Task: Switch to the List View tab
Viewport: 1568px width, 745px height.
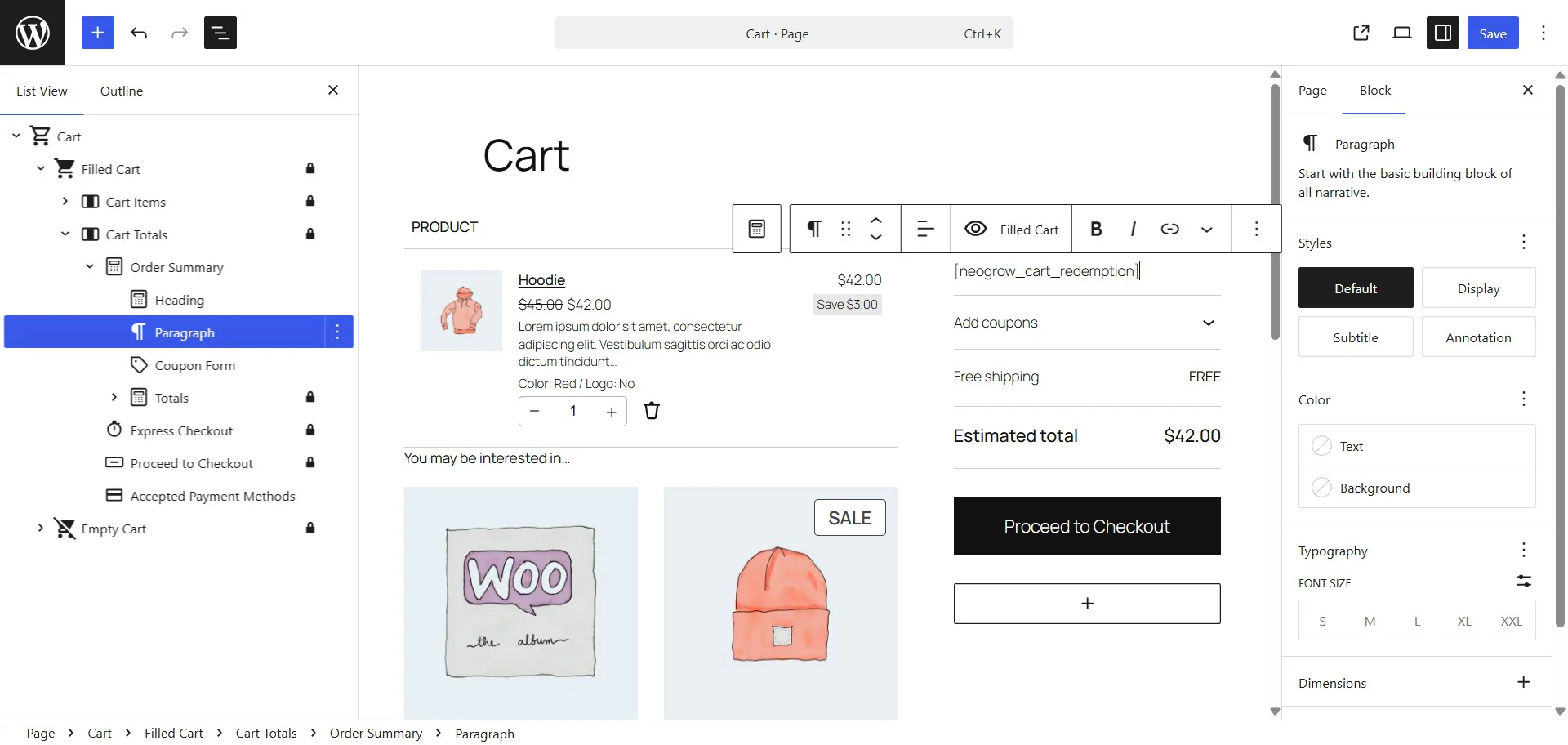Action: [42, 91]
